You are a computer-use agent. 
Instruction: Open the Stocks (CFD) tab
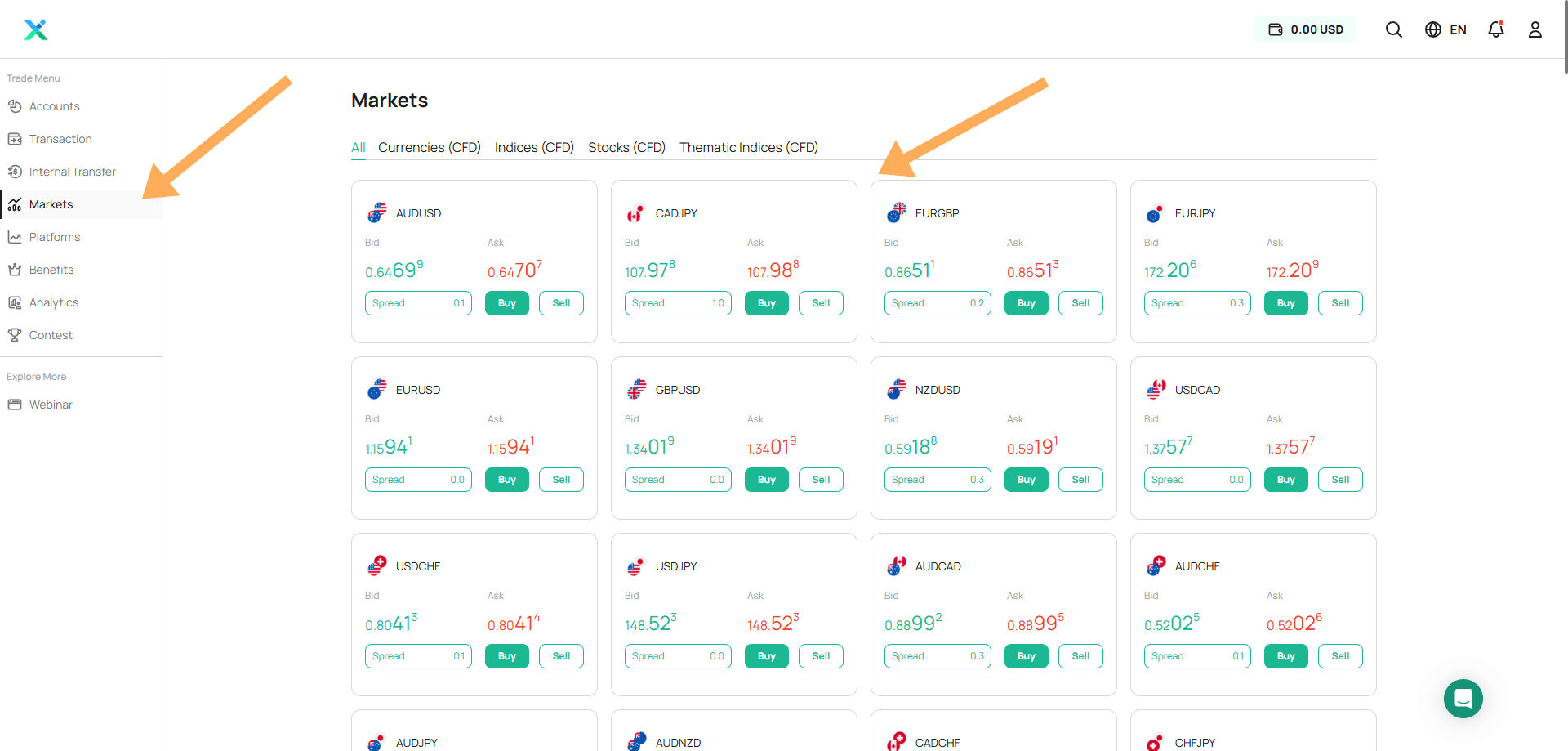click(626, 147)
